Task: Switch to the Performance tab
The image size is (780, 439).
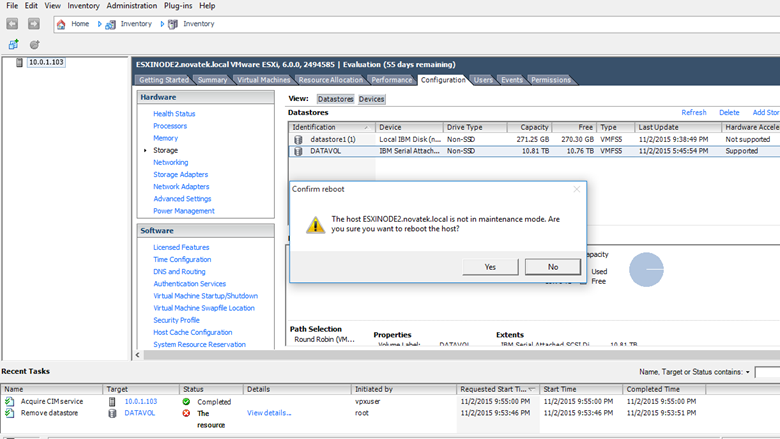Action: coord(391,80)
